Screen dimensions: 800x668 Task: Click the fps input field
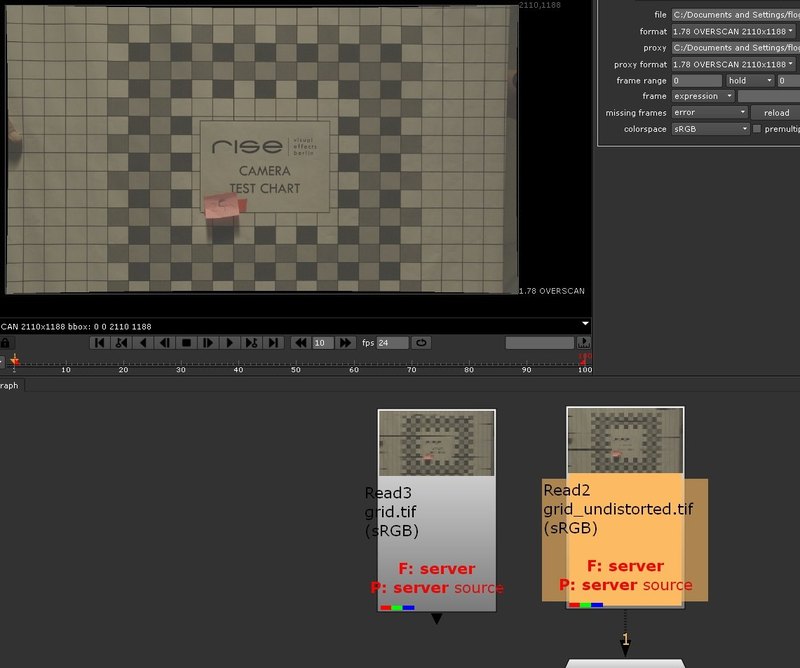click(x=392, y=343)
